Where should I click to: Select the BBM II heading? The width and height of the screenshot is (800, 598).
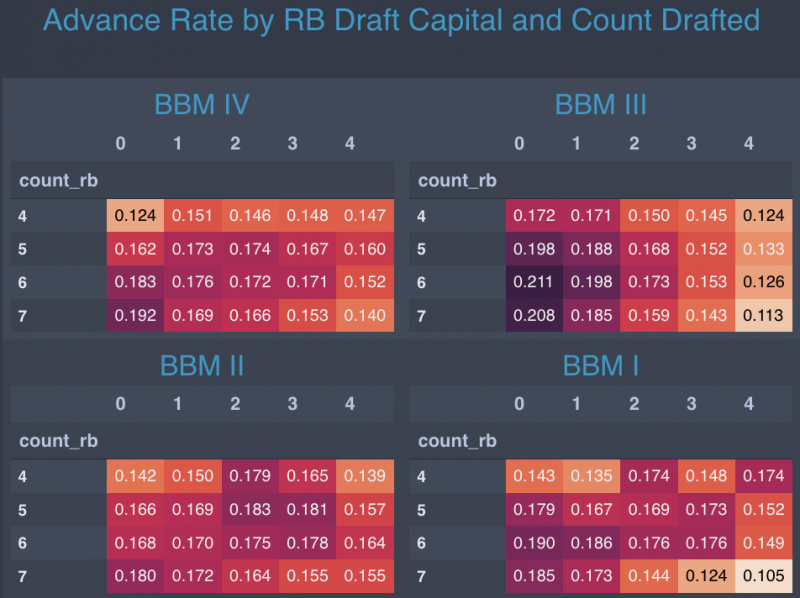[201, 365]
